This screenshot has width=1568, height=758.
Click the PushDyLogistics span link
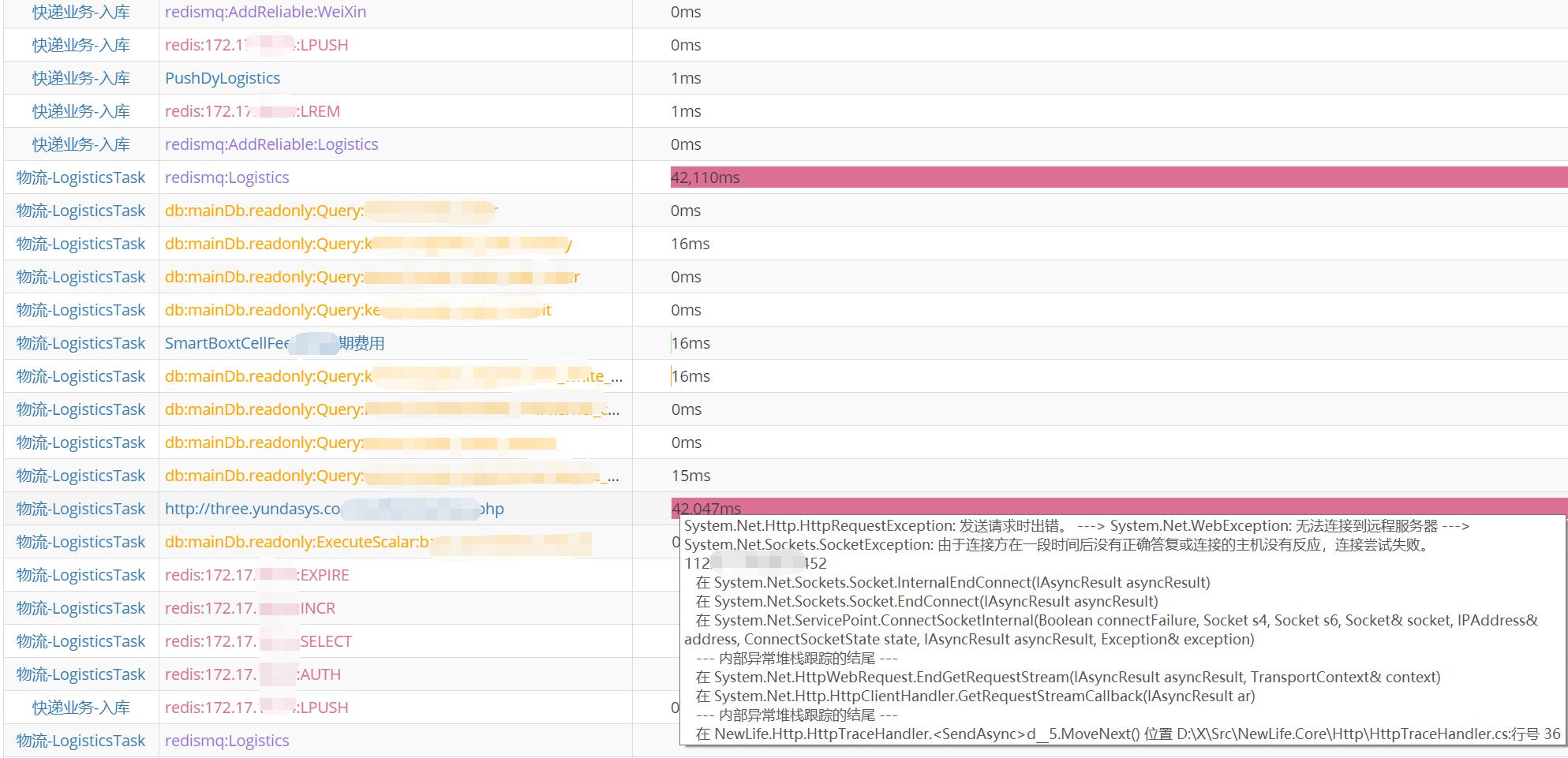click(x=223, y=78)
